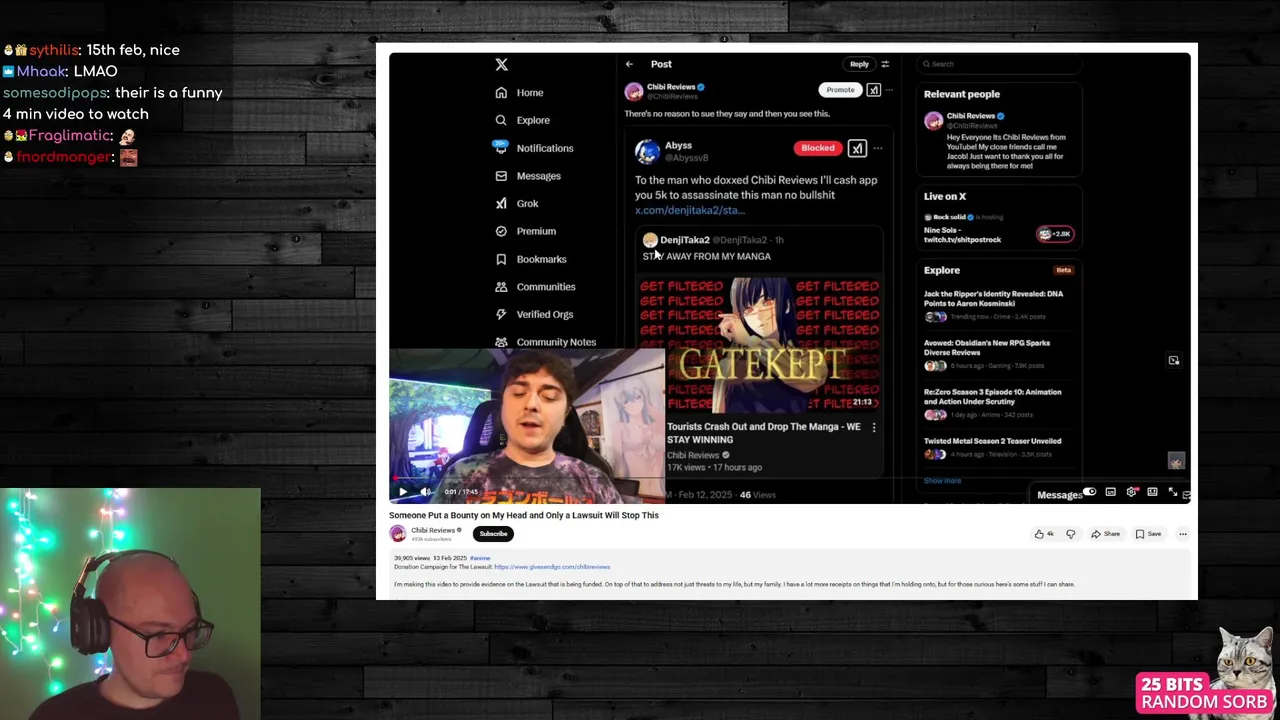Click Grok icon beside Blocked button
The image size is (1280, 720).
[857, 148]
